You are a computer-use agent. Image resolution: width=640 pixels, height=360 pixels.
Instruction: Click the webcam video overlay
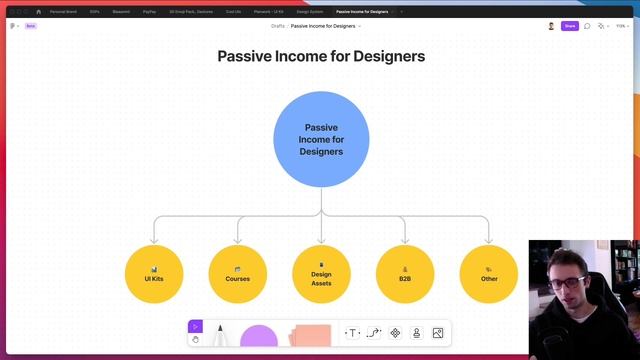point(584,300)
